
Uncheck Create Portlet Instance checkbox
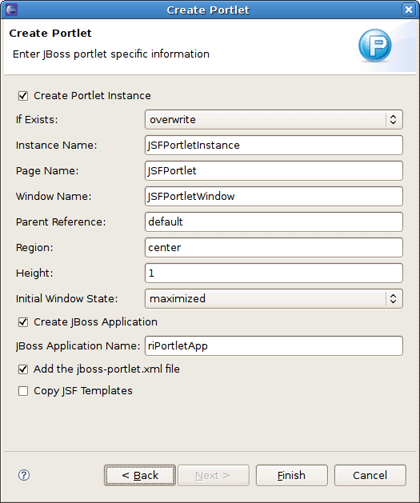click(23, 96)
